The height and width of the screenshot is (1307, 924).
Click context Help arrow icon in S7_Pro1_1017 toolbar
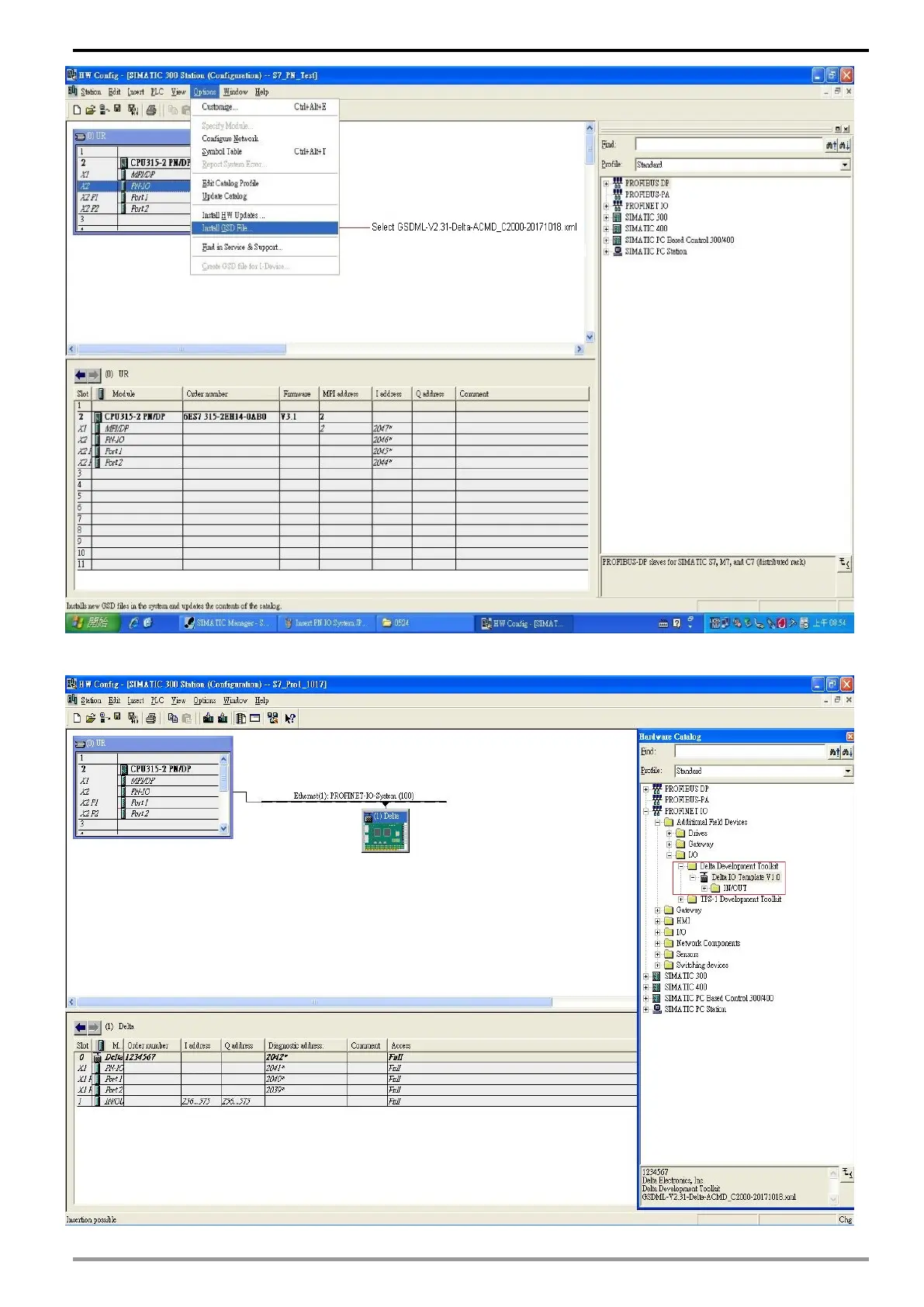[290, 719]
